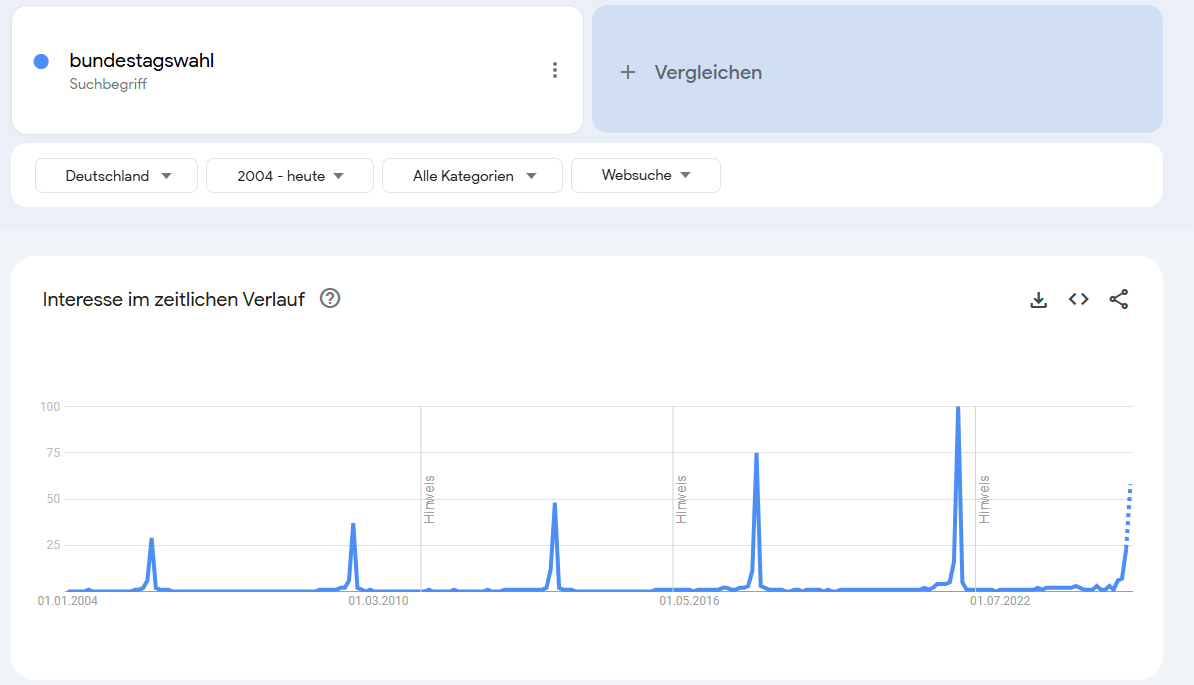The image size is (1194, 685).
Task: Select the Hinweis marker near 01.07.2022
Action: [984, 498]
